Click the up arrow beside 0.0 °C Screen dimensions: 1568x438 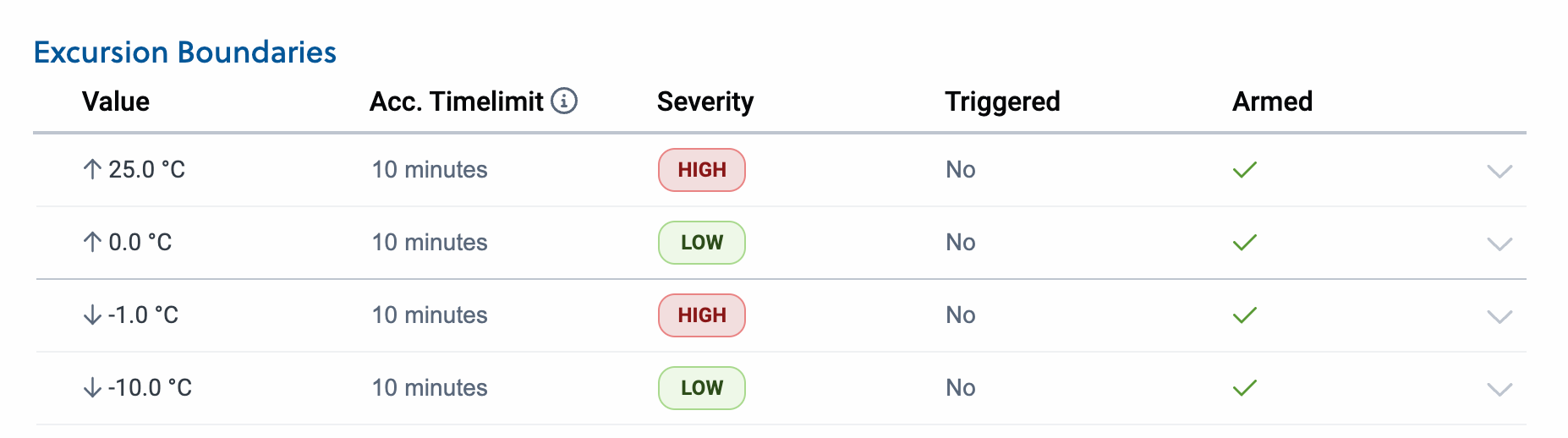[x=93, y=242]
